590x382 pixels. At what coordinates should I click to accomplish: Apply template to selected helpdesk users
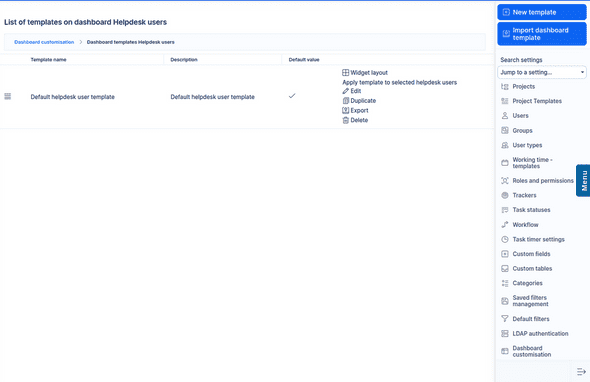399,82
